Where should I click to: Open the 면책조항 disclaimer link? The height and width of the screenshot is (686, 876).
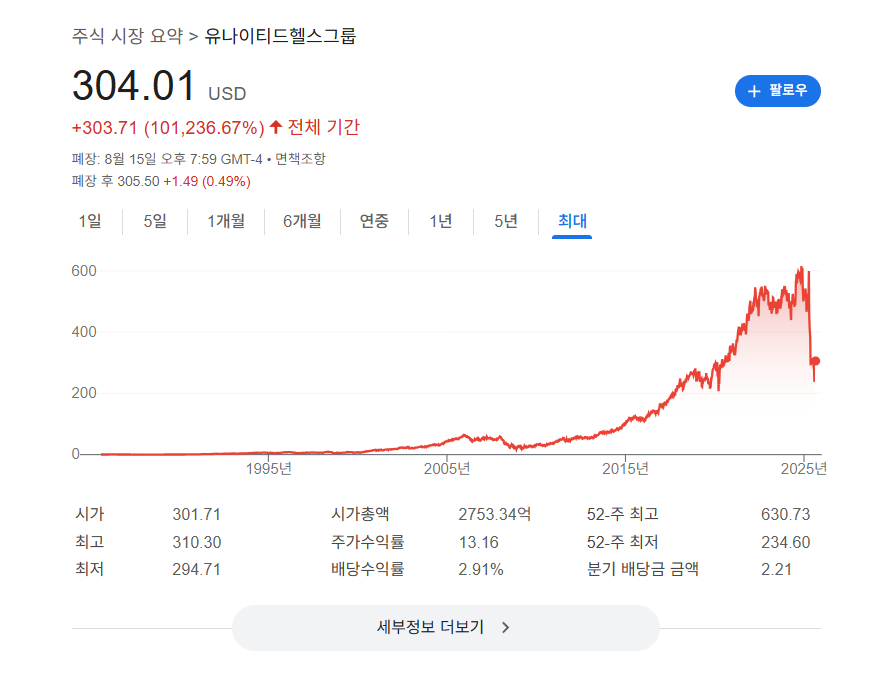click(300, 159)
